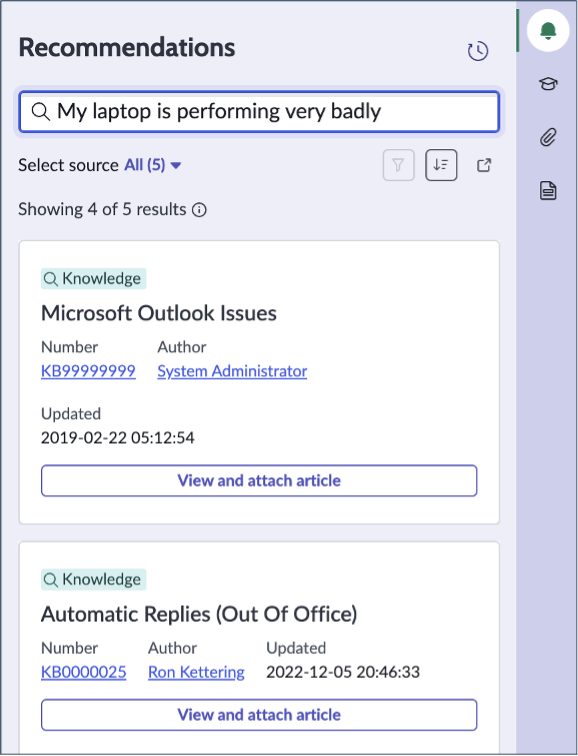Click the filter funnel icon
This screenshot has width=578, height=756.
click(x=398, y=165)
